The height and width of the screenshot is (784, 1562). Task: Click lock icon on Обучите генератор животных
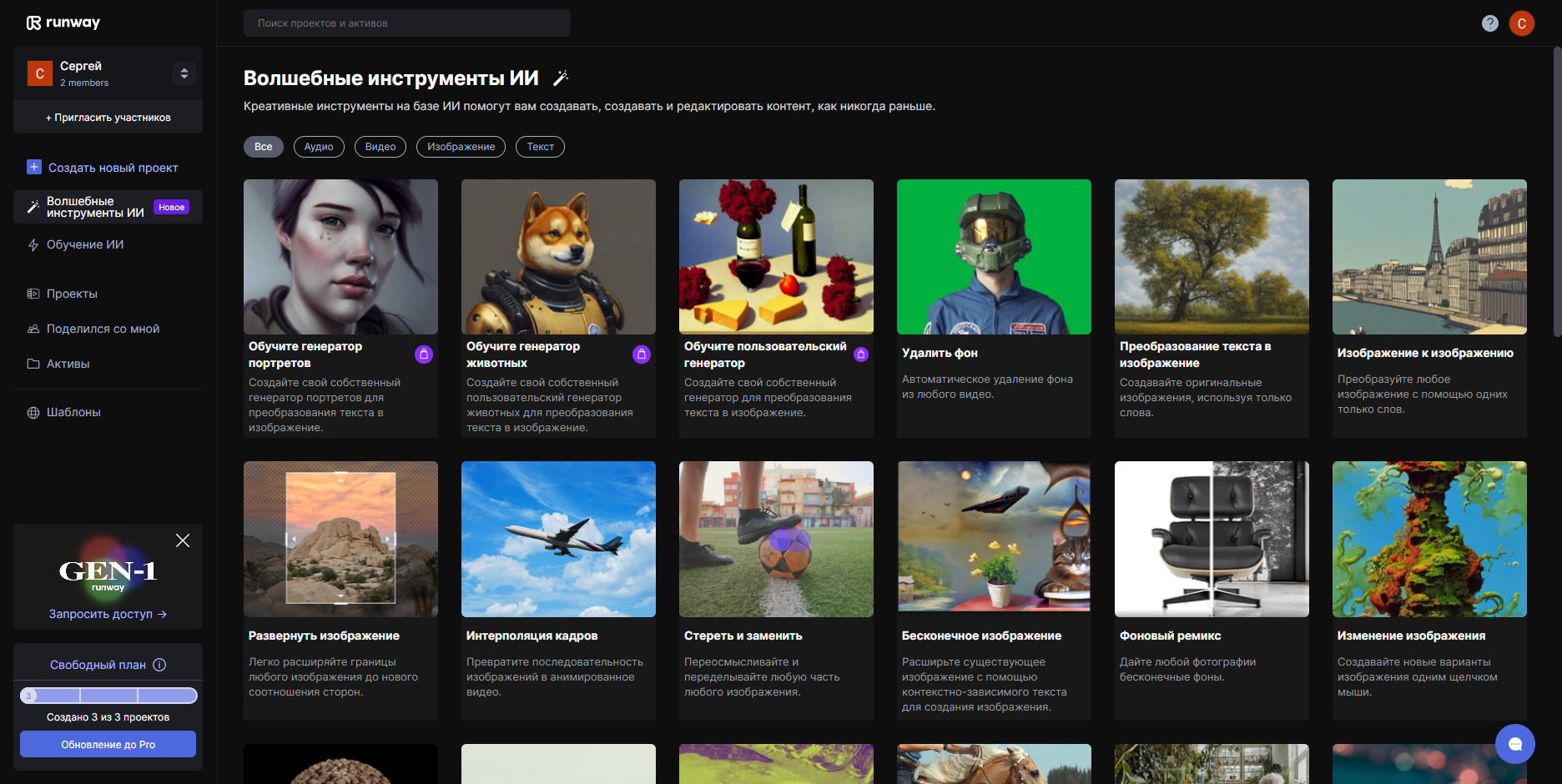641,354
